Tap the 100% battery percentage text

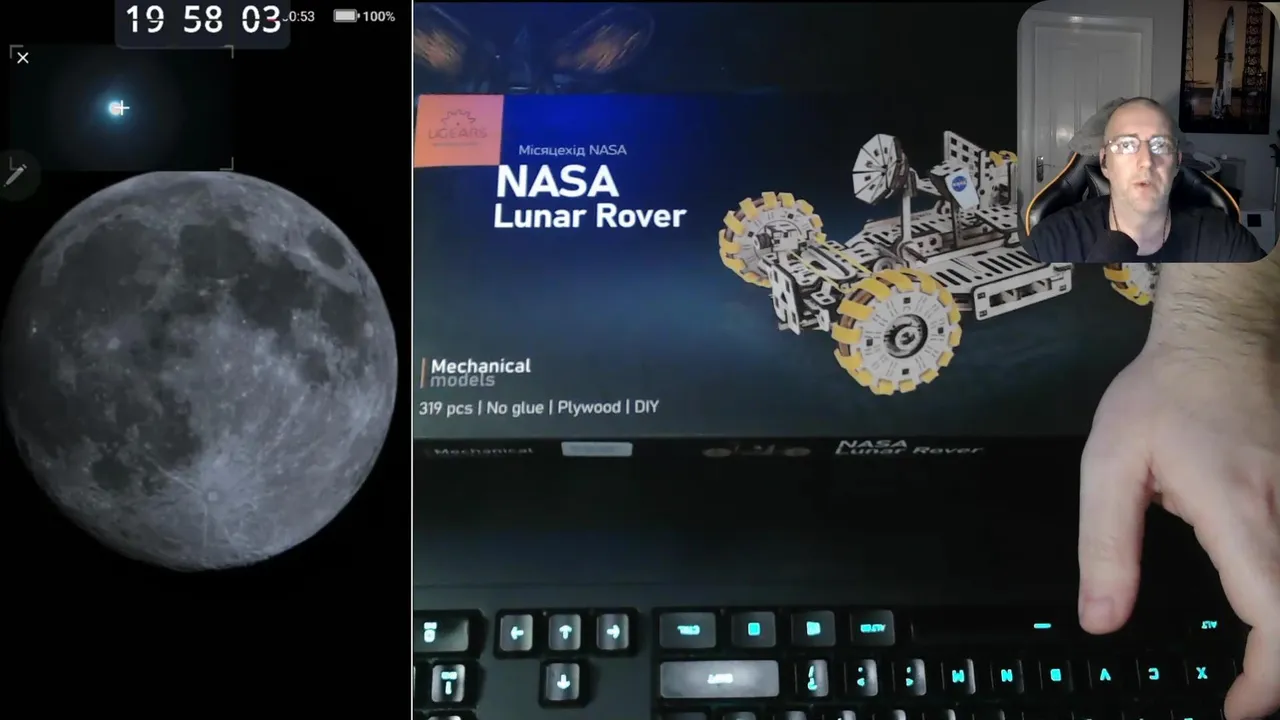click(378, 16)
